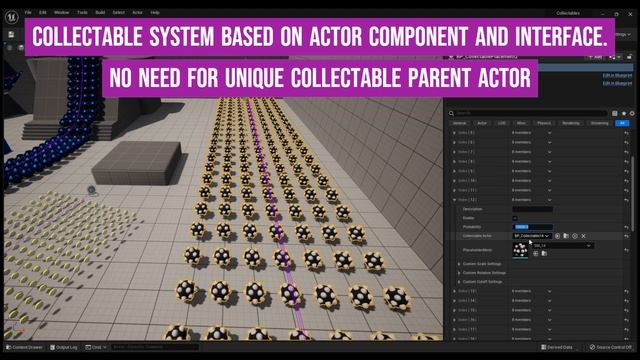Open the Output Log

(64, 347)
